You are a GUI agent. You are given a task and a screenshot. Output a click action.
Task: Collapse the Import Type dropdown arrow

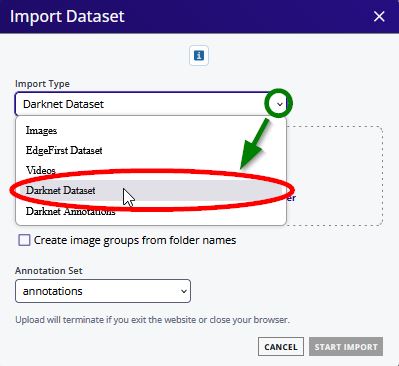(x=280, y=104)
